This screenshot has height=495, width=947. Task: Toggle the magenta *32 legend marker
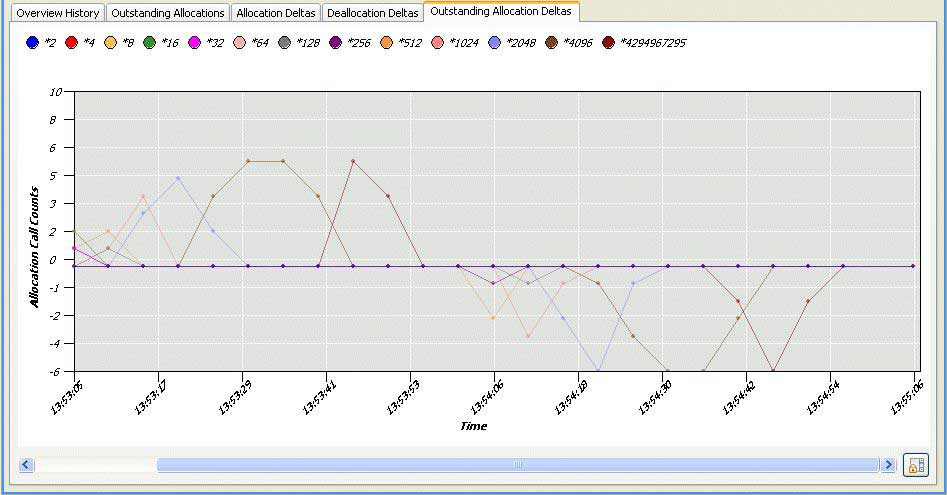194,43
